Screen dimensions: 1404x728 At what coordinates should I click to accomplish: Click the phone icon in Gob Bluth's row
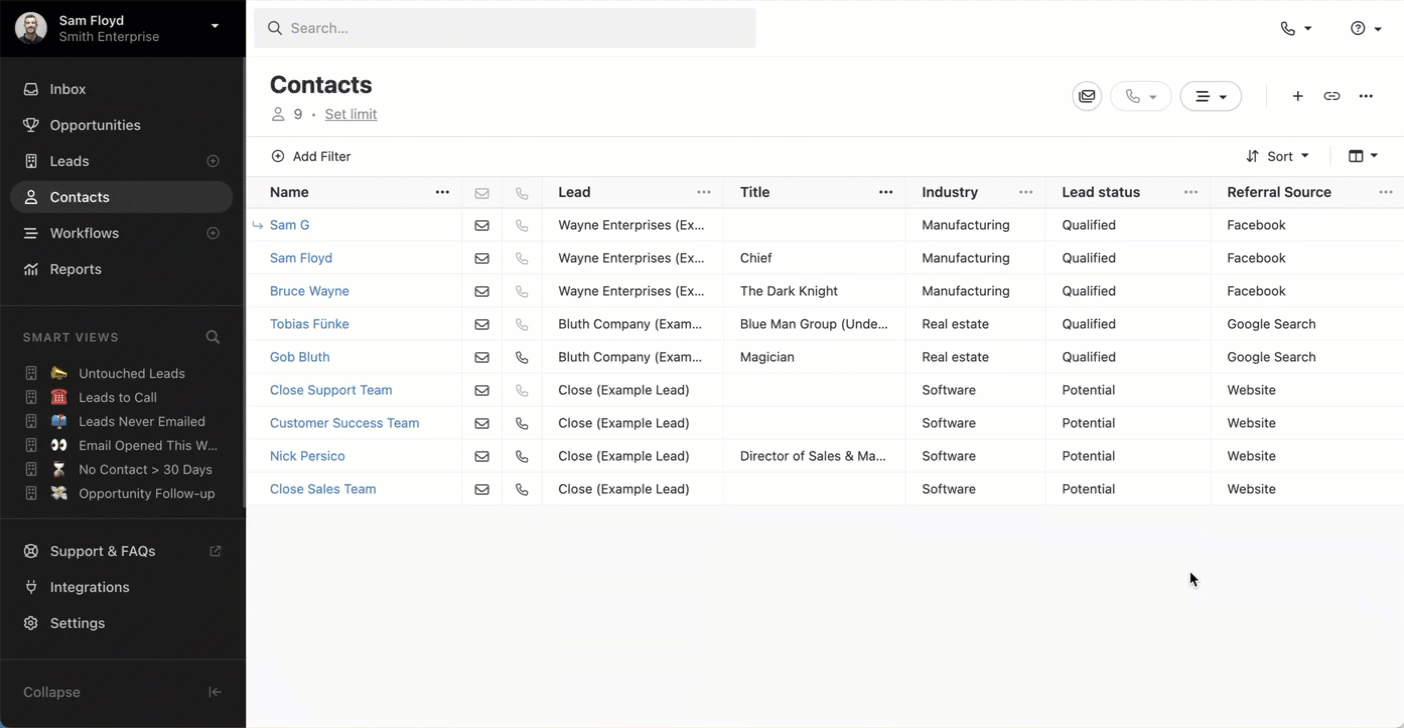click(x=521, y=357)
